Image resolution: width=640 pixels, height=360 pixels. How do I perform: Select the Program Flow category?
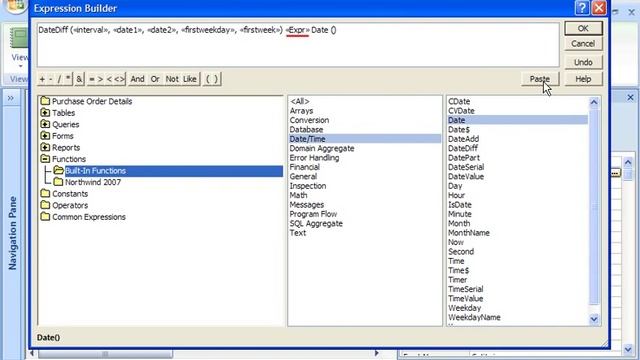(x=313, y=214)
